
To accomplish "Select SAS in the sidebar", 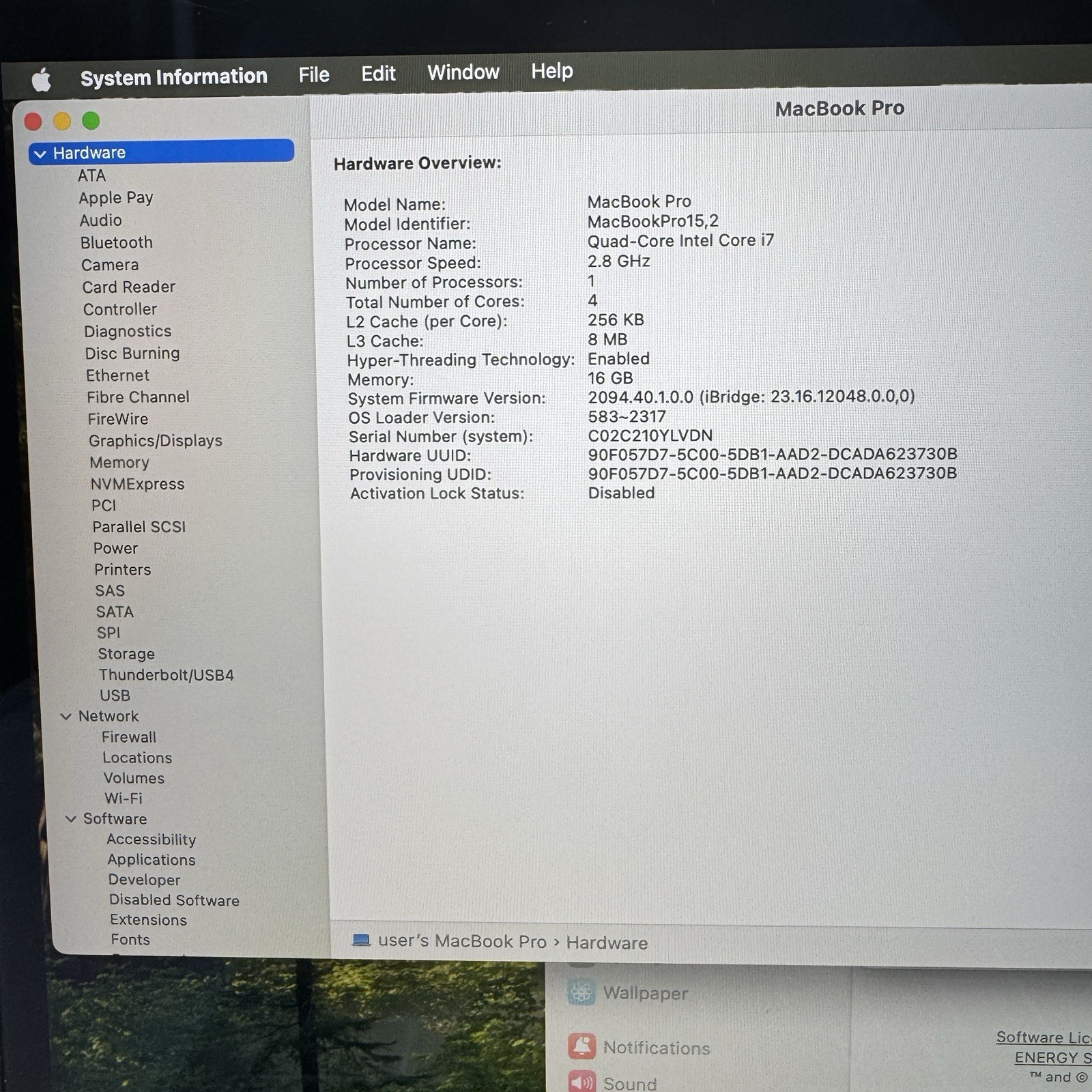I will coord(110,590).
